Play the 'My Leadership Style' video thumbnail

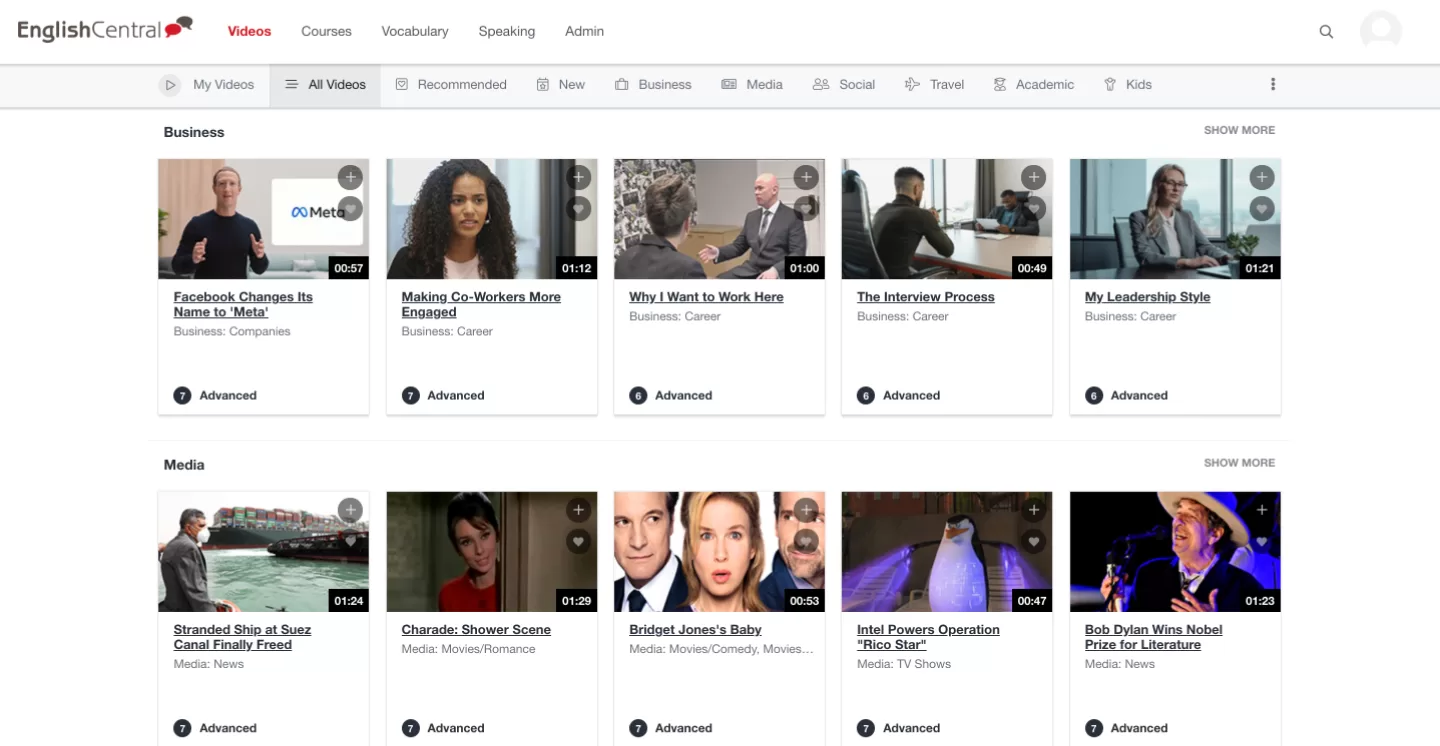click(1175, 219)
